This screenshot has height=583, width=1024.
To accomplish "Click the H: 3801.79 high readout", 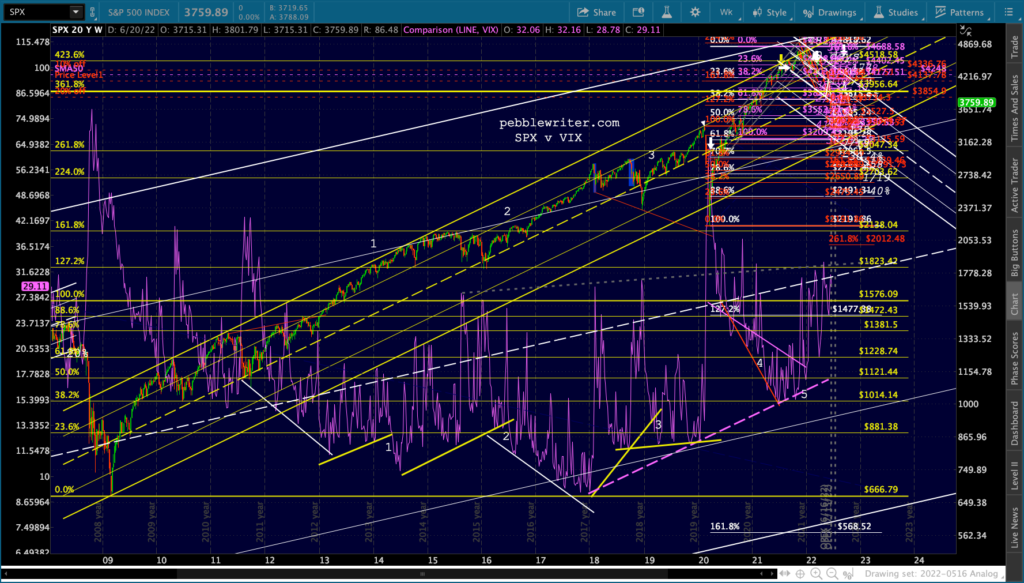I will tap(234, 30).
